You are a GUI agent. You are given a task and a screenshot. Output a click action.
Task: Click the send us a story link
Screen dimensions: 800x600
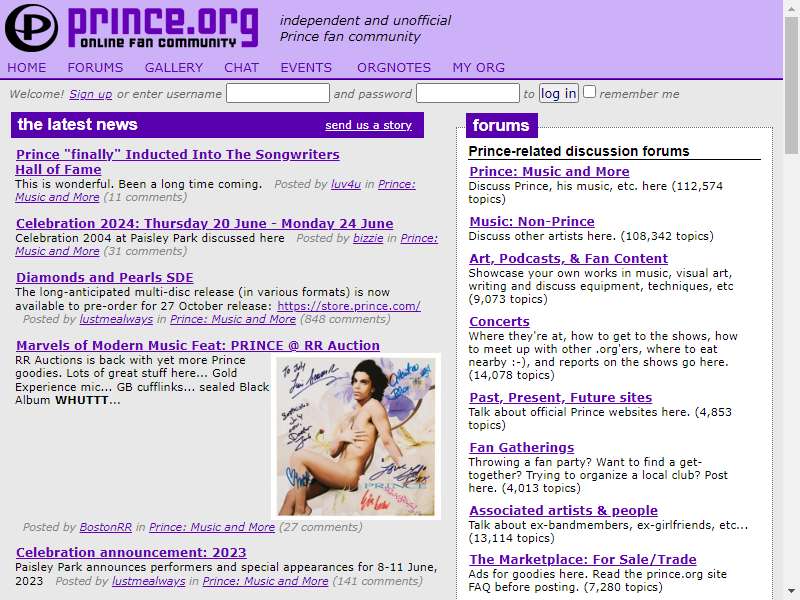tap(368, 125)
